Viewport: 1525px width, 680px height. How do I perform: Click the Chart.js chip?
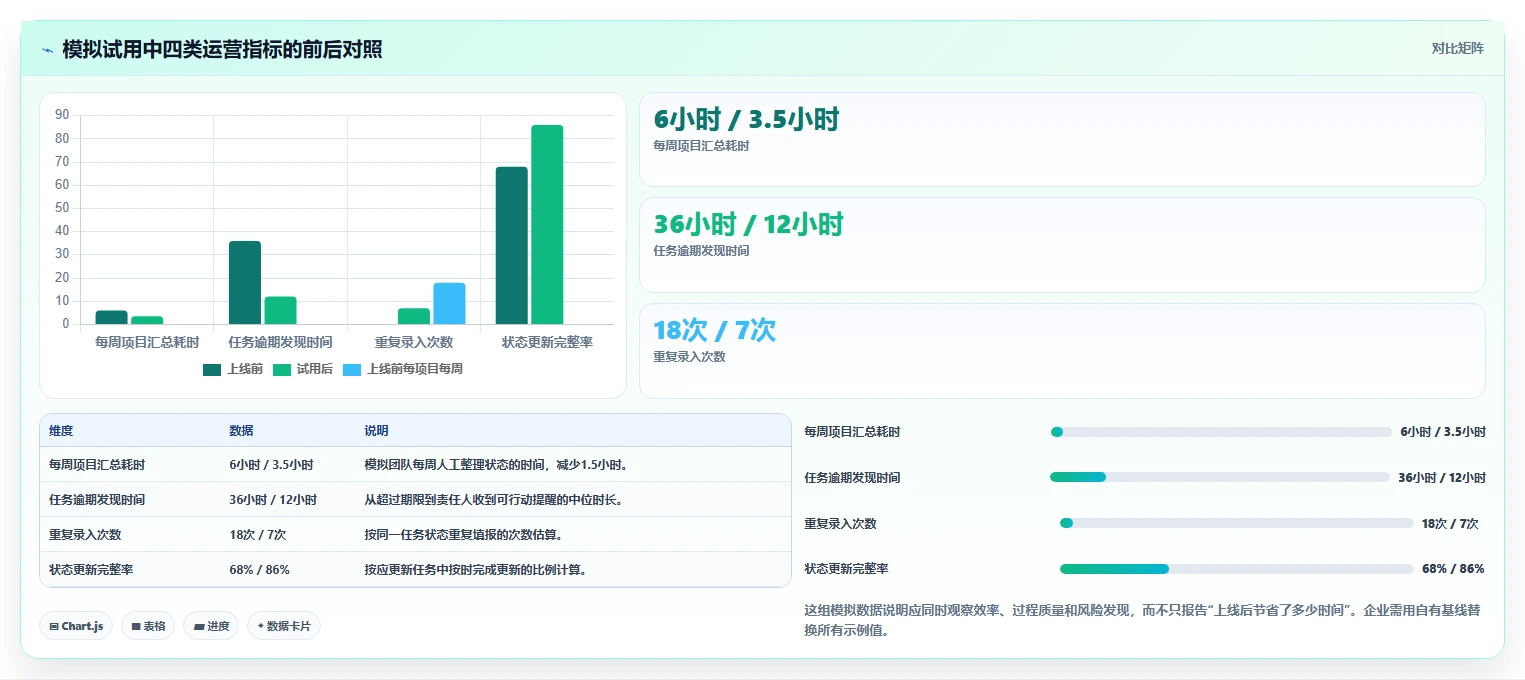point(76,626)
